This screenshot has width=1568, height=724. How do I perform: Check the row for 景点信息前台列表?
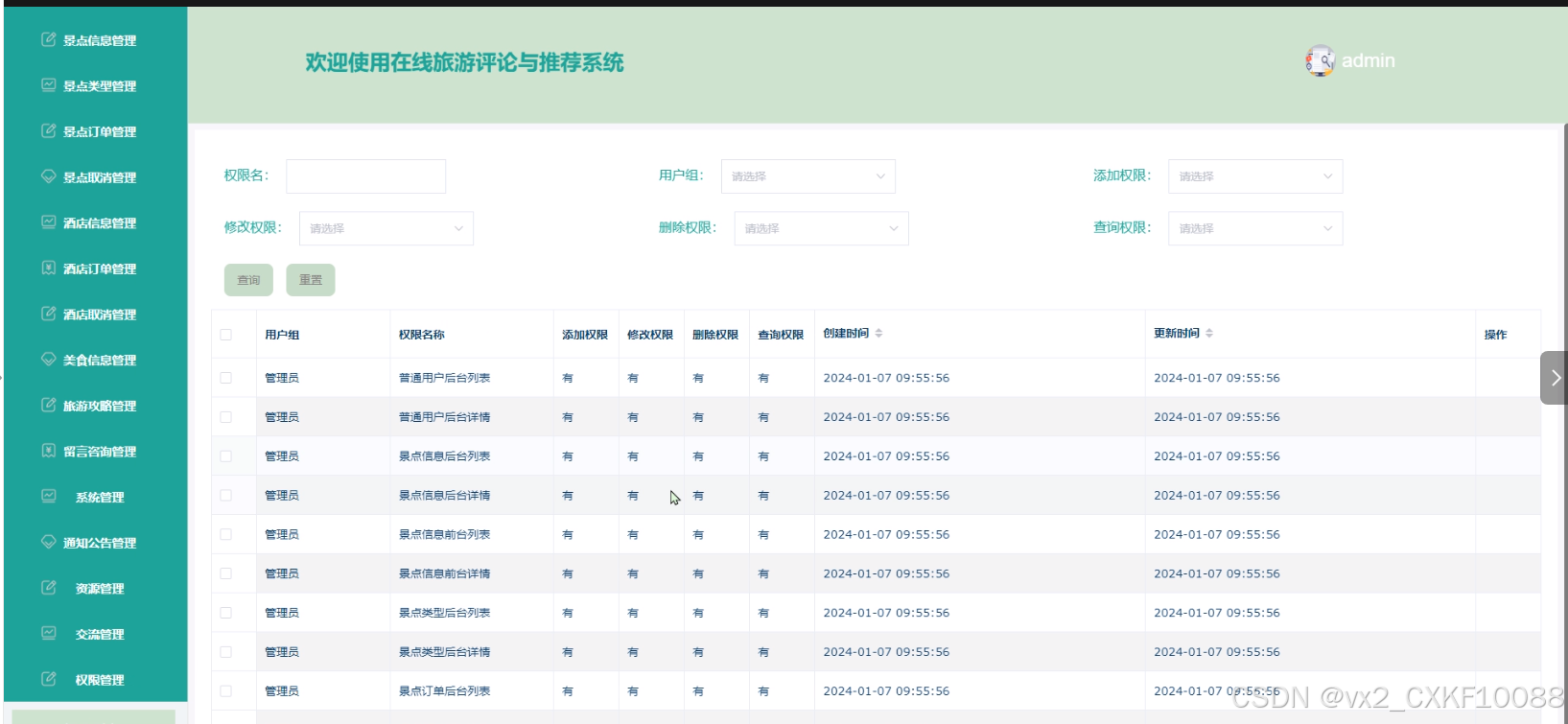[x=226, y=534]
